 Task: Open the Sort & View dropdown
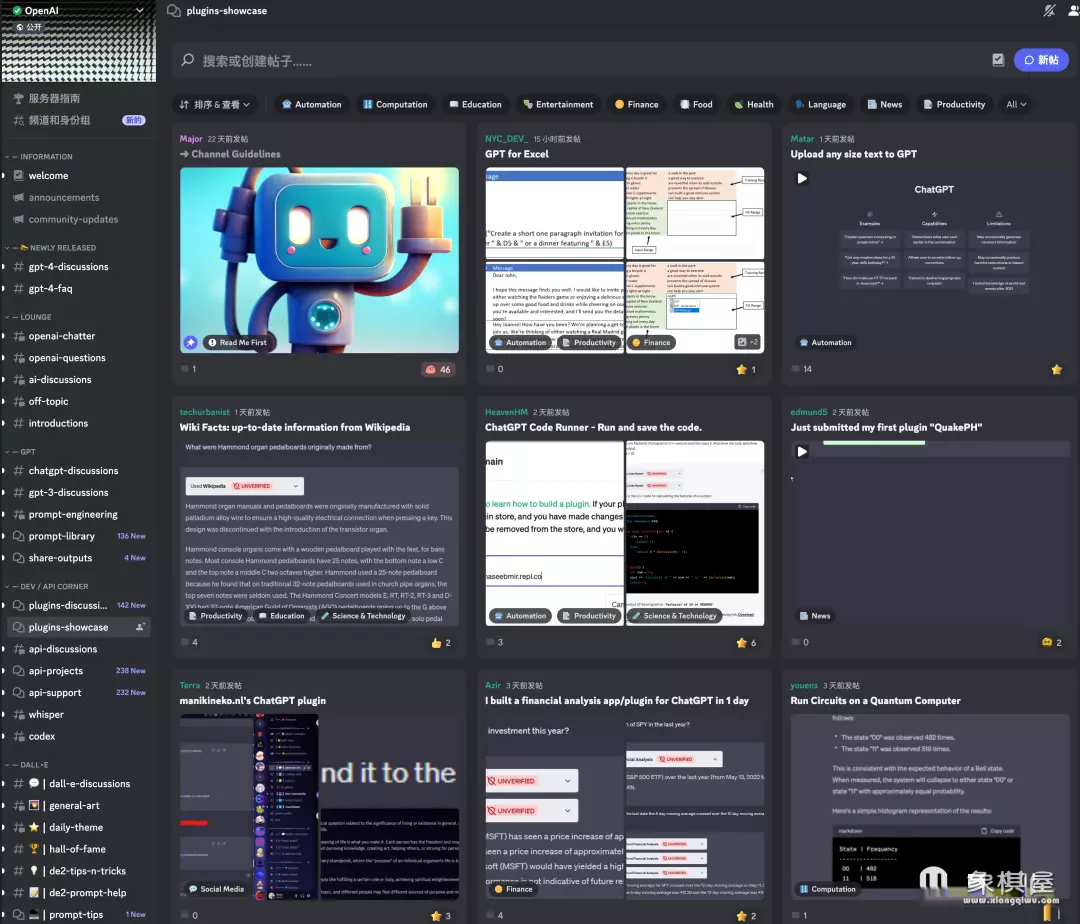[215, 104]
